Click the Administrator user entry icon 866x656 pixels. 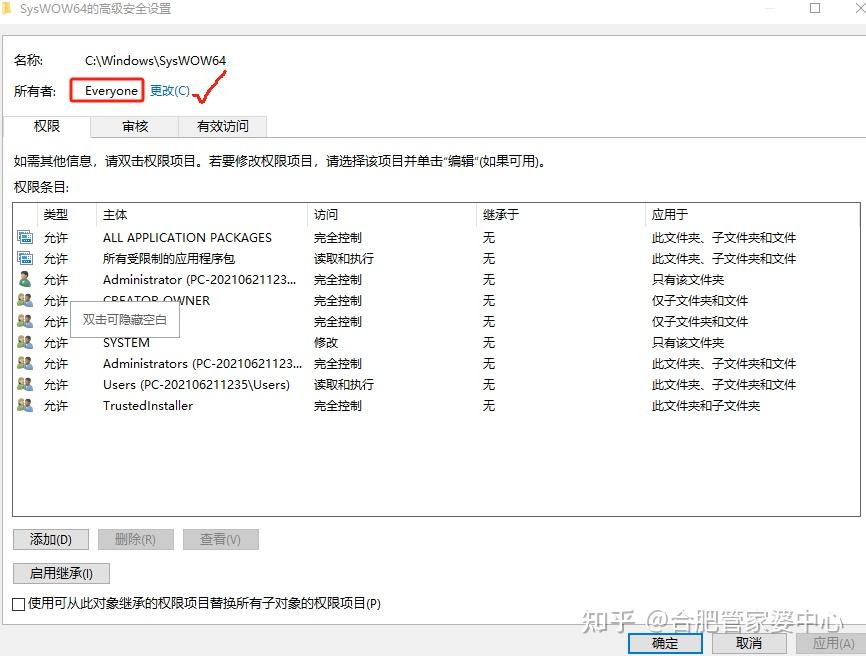coord(25,279)
